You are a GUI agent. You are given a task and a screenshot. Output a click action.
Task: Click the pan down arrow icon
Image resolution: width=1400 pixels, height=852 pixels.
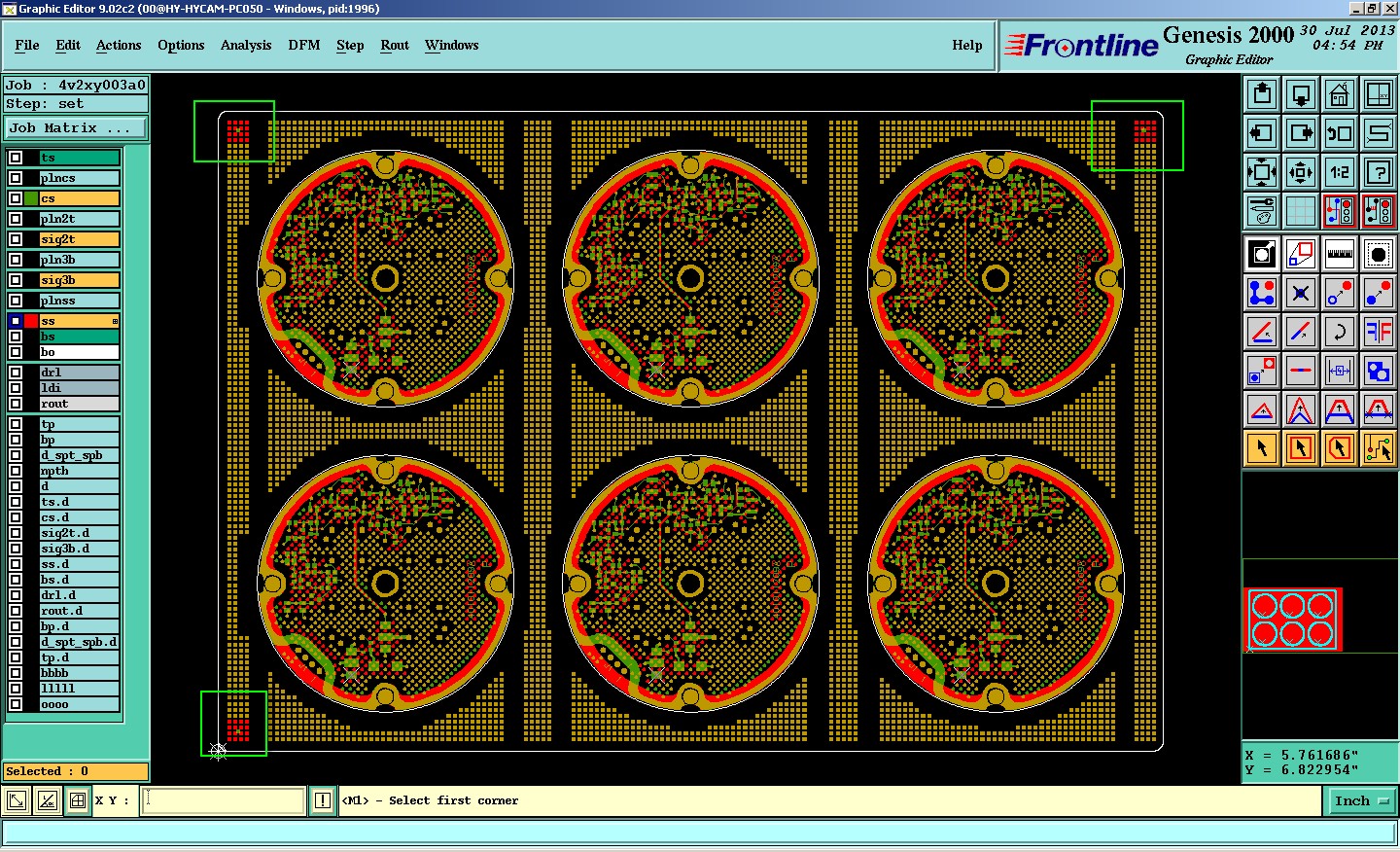(x=1300, y=94)
